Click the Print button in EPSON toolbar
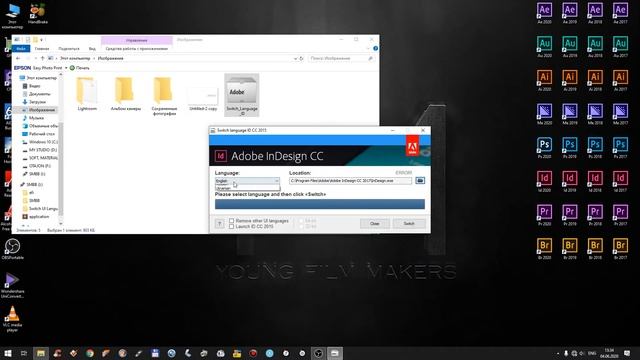This screenshot has height=360, width=640. [80, 68]
